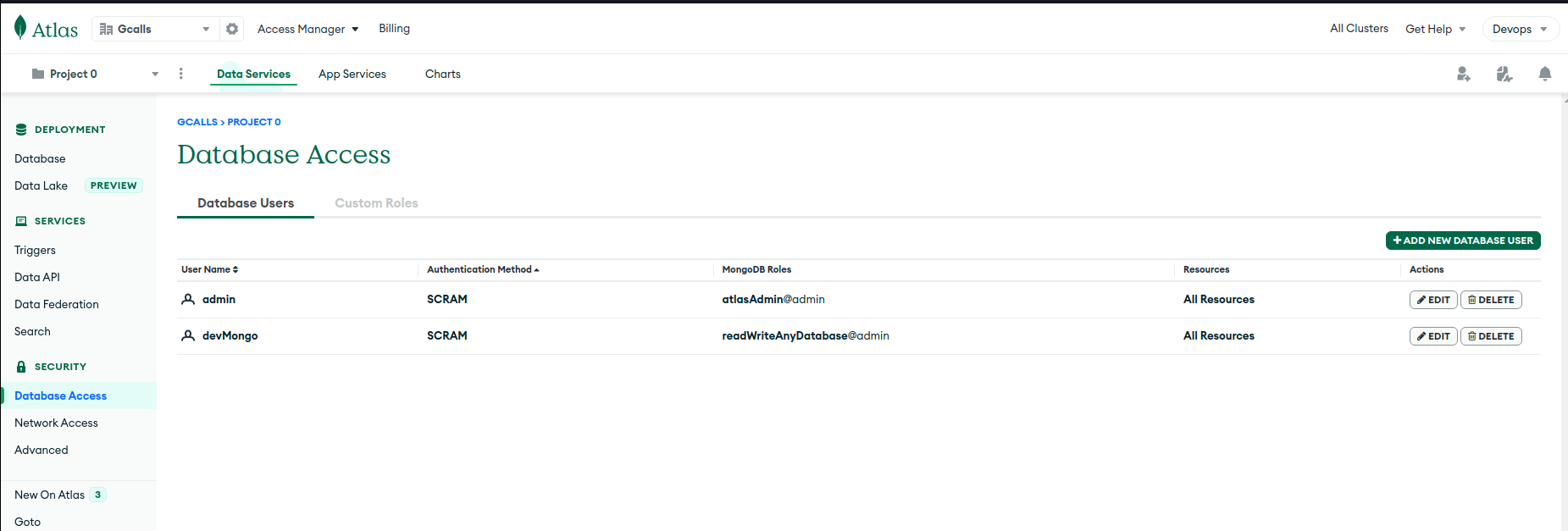Image resolution: width=1568 pixels, height=531 pixels.
Task: Click SCRAM in the devMongo row
Action: (447, 335)
